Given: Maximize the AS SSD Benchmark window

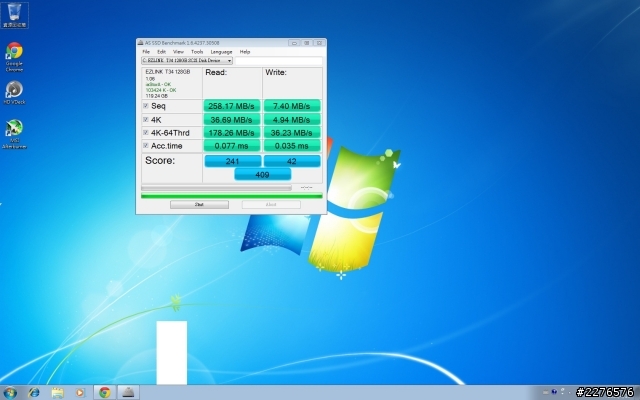Looking at the screenshot, I should click(x=307, y=42).
